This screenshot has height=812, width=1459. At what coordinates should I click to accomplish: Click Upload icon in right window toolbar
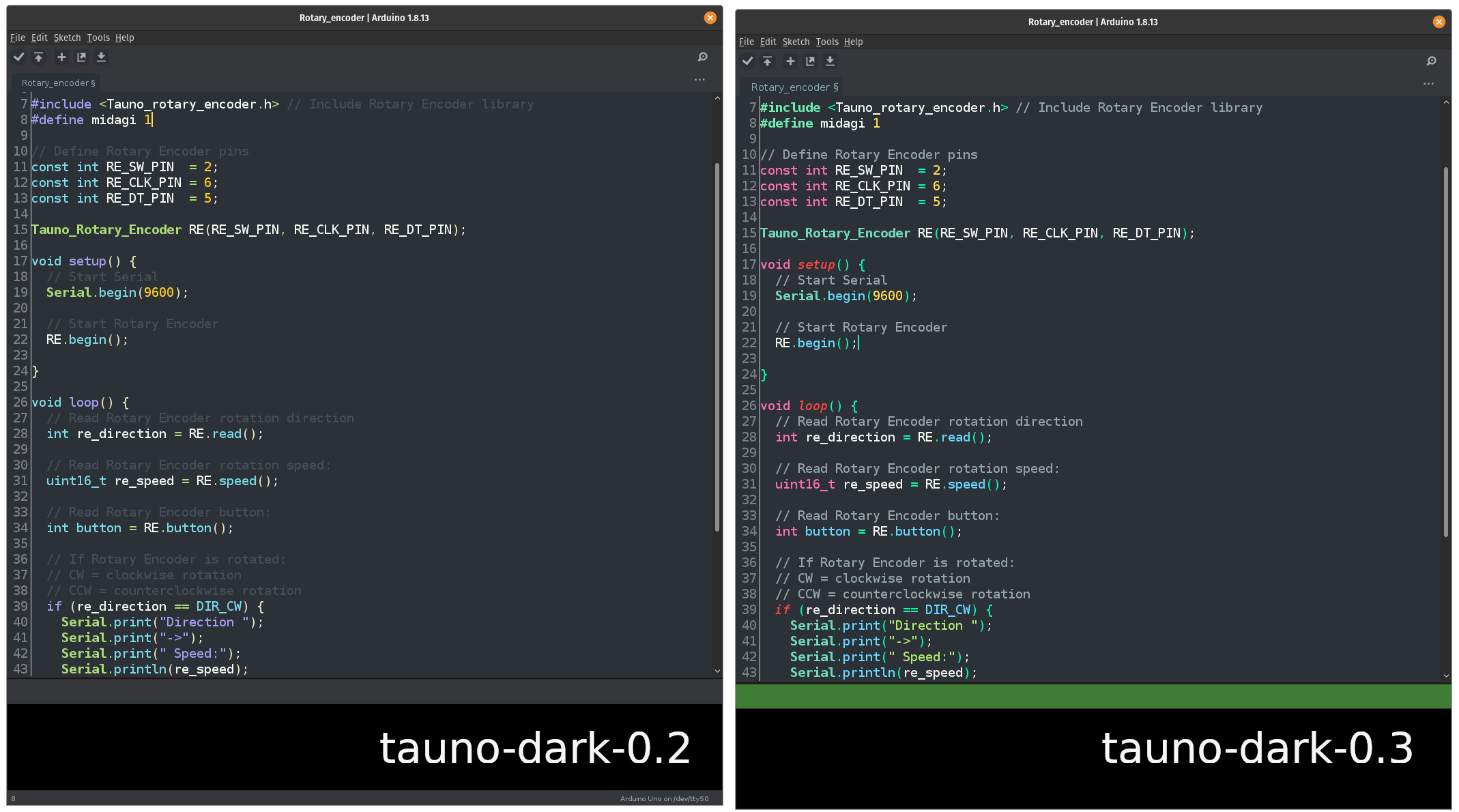[x=768, y=61]
